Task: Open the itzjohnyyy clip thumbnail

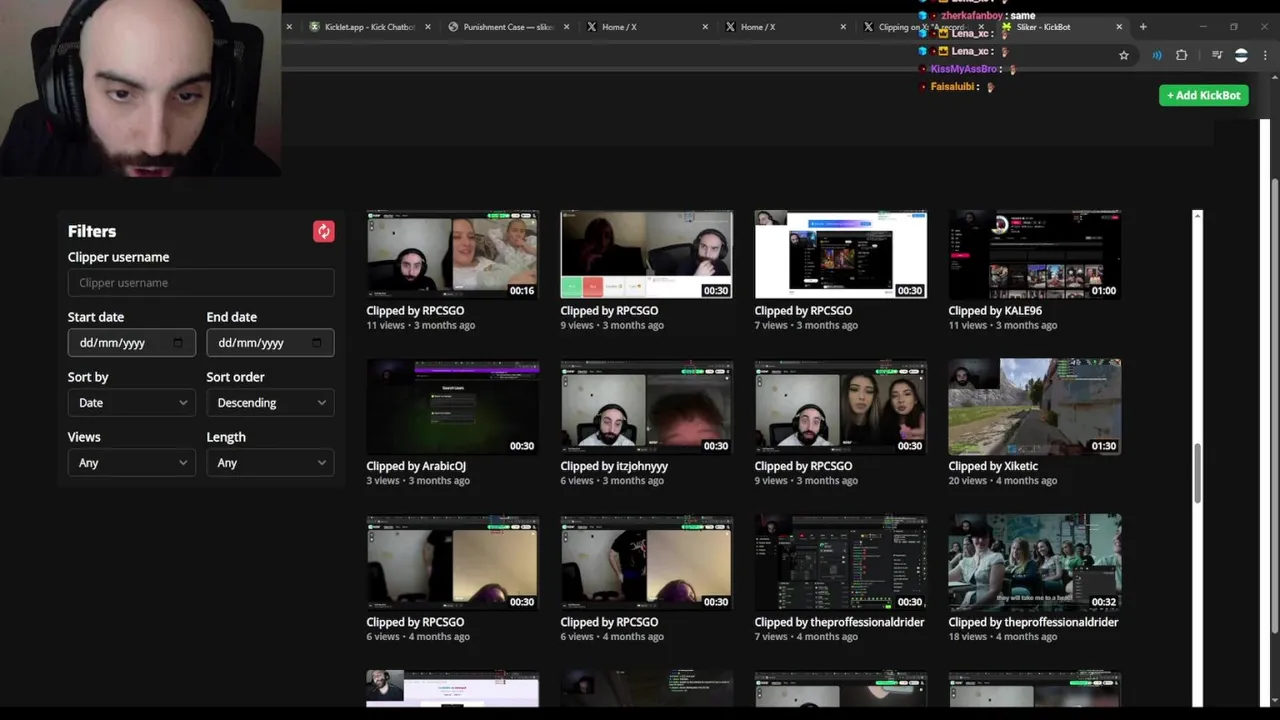Action: click(647, 408)
